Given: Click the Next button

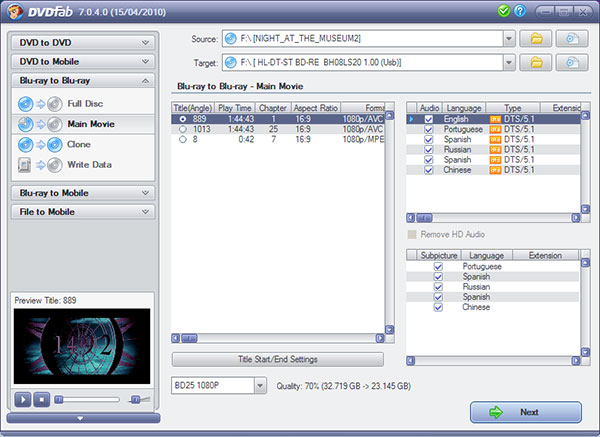Looking at the screenshot, I should pos(526,412).
